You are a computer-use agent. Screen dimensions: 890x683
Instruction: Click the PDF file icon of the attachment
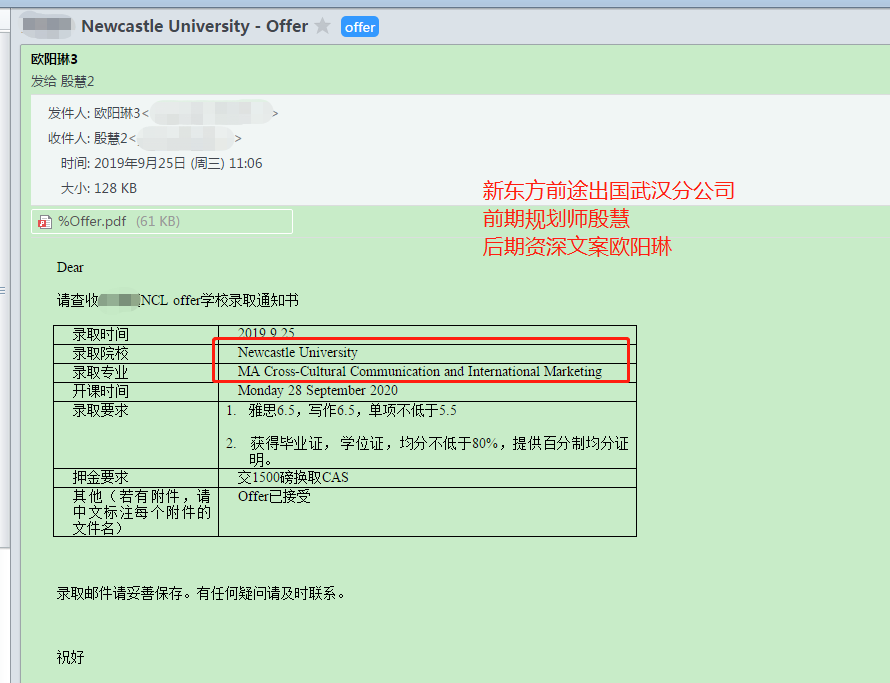pos(45,221)
